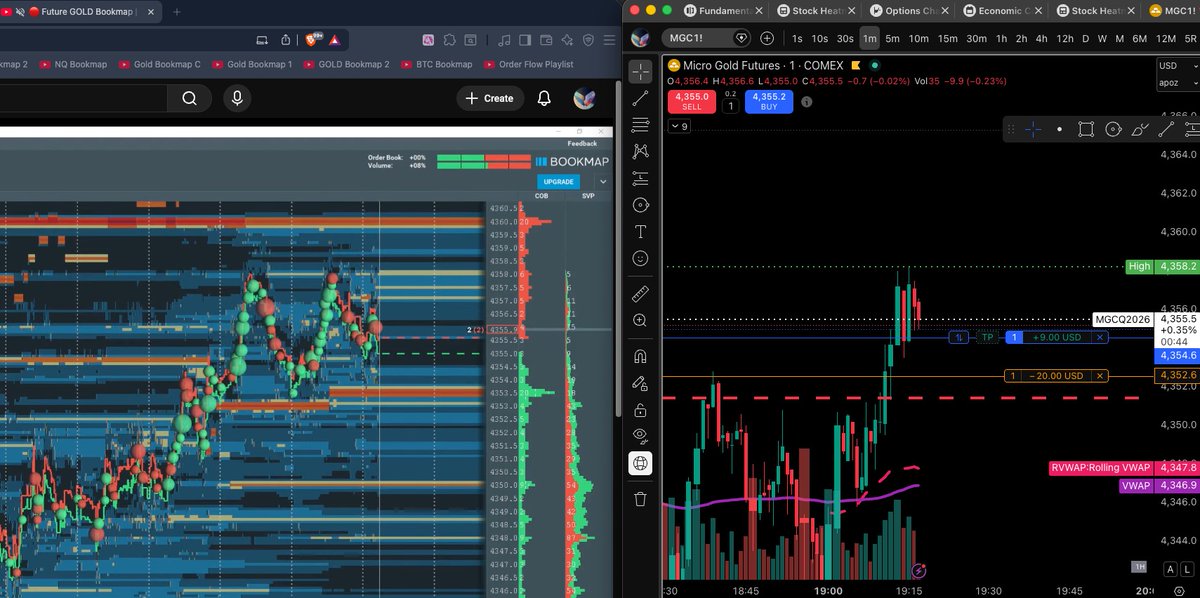Toggle auto scale A button
The height and width of the screenshot is (598, 1200).
[1168, 567]
